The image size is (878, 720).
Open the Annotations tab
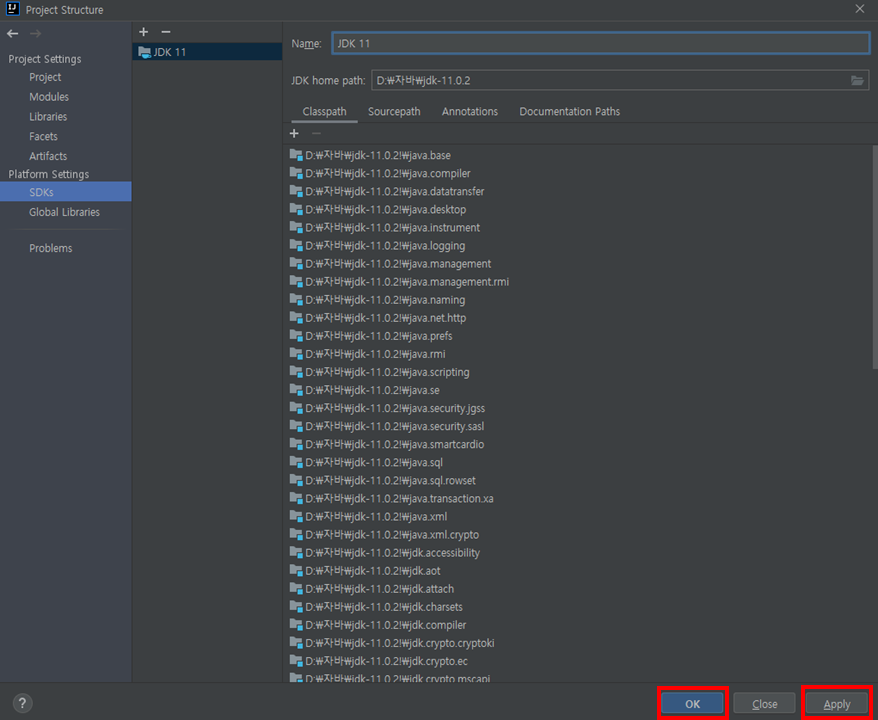click(470, 111)
